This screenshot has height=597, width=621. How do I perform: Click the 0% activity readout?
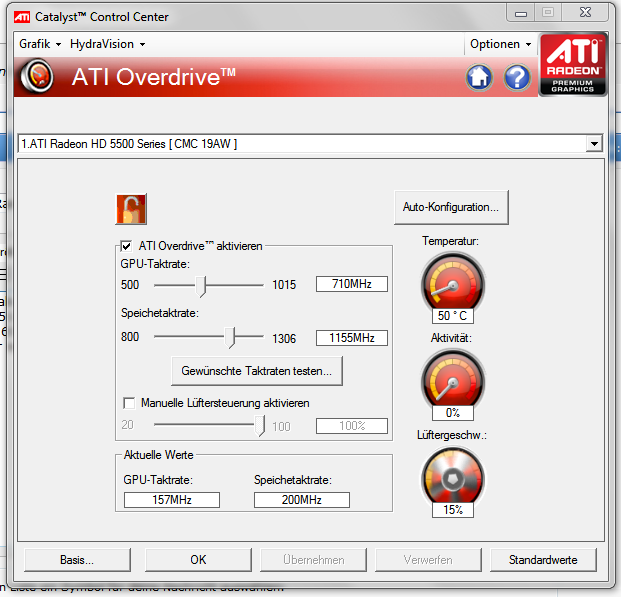453,413
